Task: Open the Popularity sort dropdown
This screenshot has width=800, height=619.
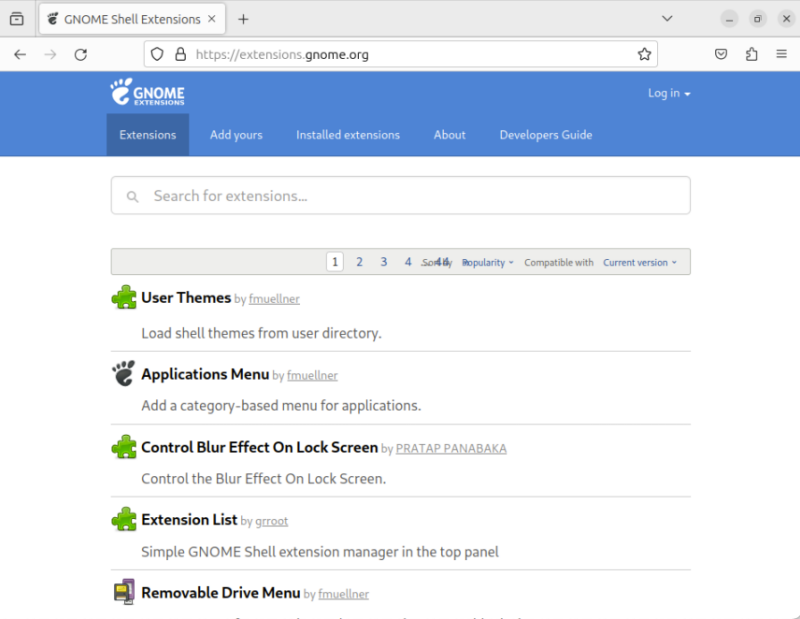Action: point(487,262)
